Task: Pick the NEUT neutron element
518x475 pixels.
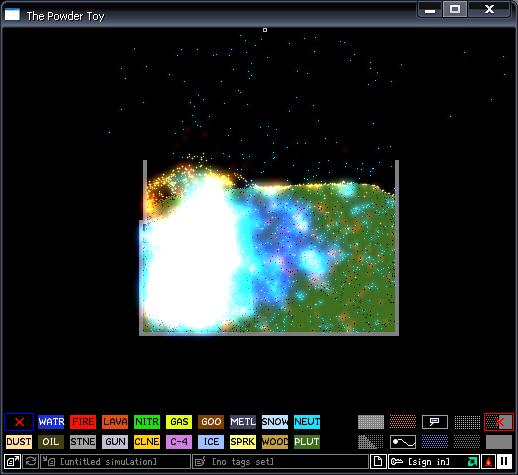Action: click(x=307, y=422)
